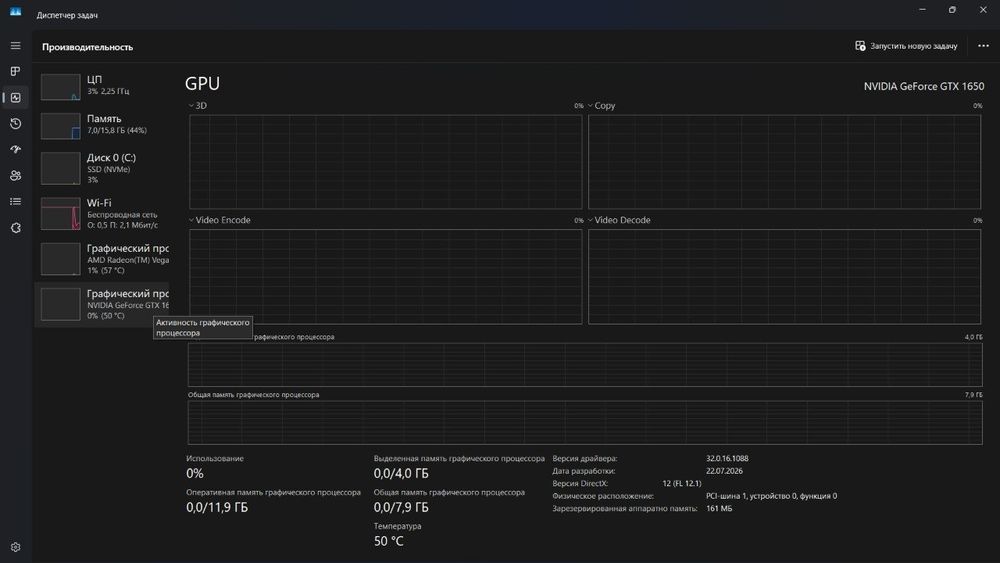Click the Wi-Fi mini graph thumbnail

point(61,214)
